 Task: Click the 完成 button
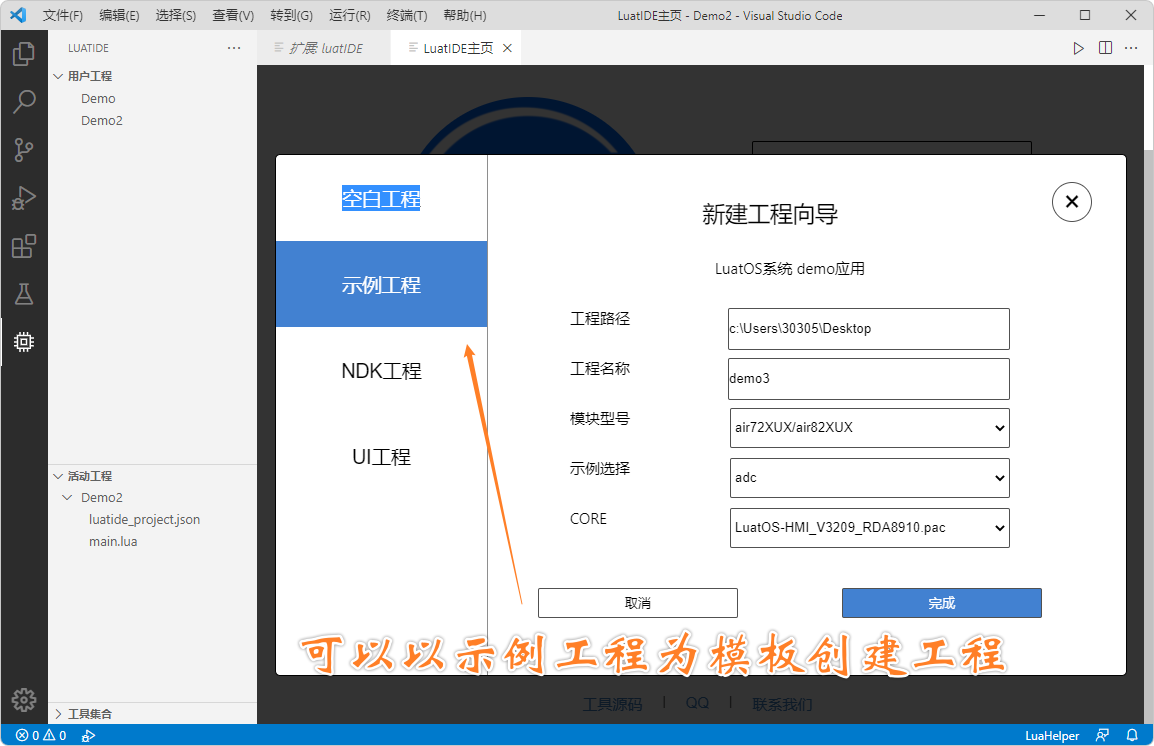941,603
